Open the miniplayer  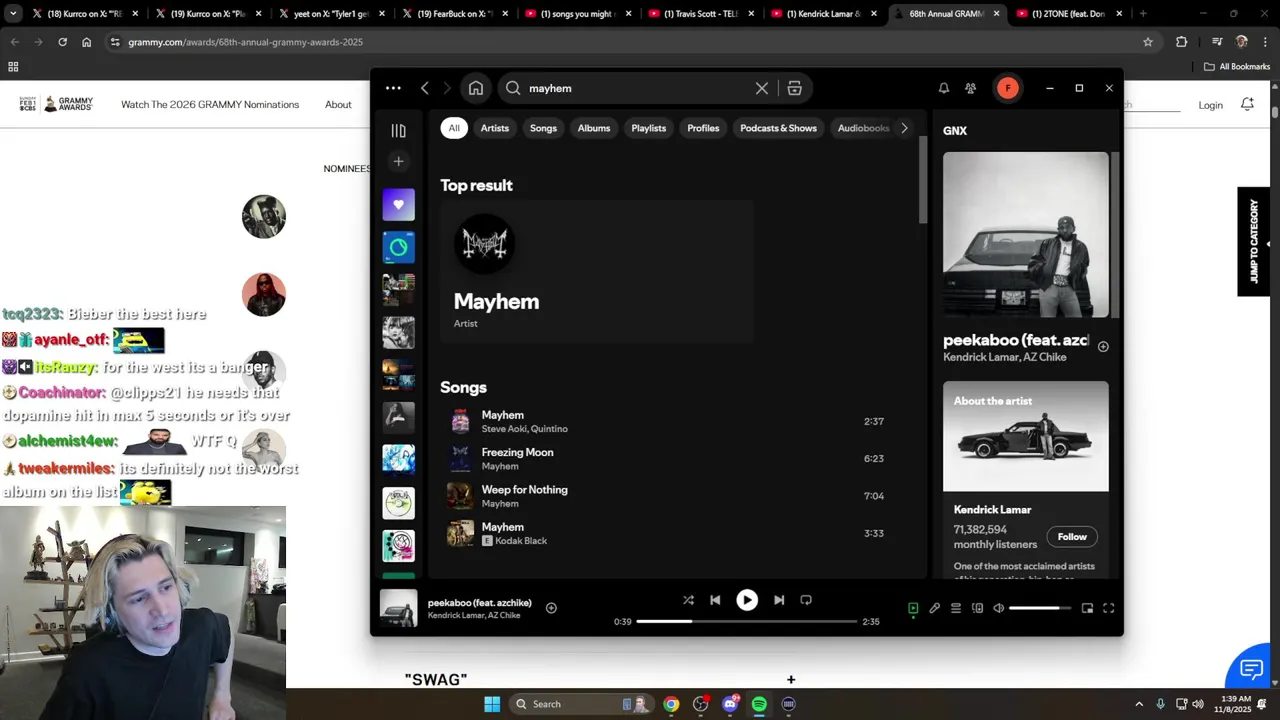tap(1087, 608)
